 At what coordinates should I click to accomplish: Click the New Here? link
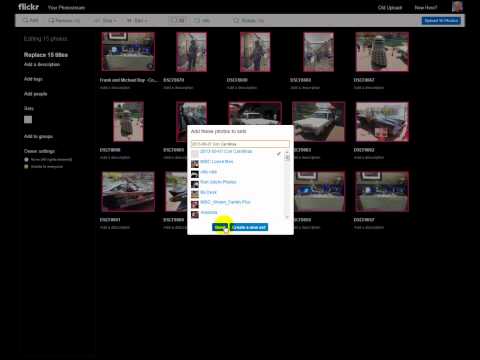click(426, 7)
